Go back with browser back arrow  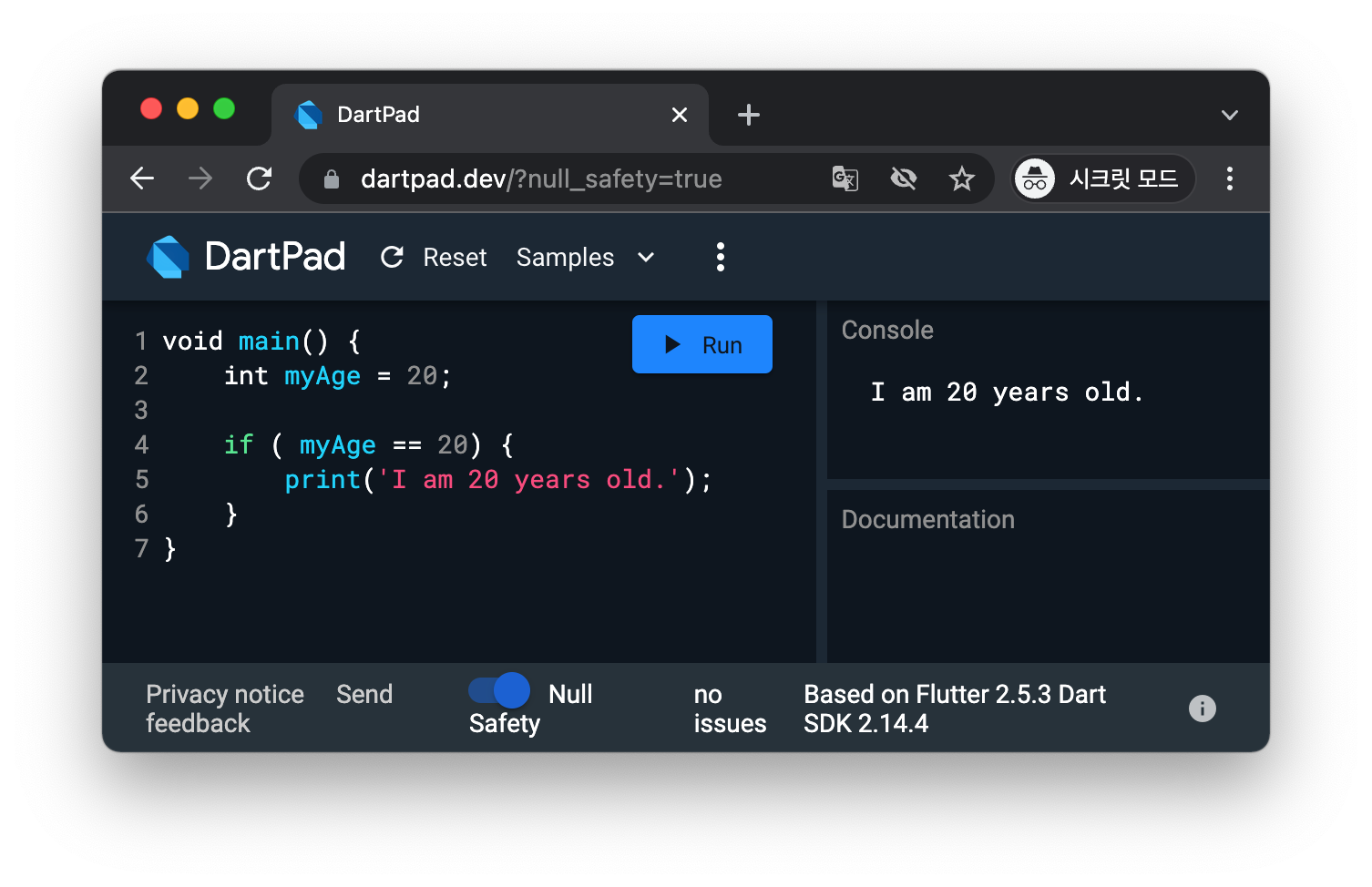click(x=142, y=178)
